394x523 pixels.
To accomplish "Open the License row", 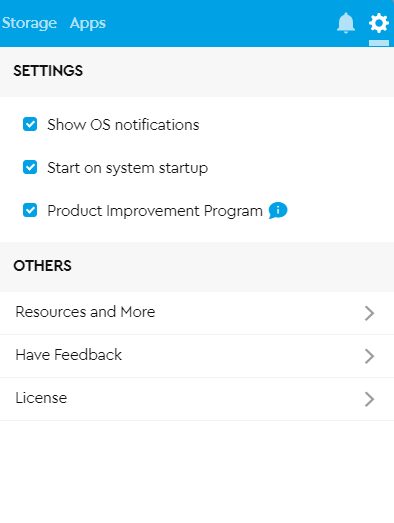I will (197, 399).
